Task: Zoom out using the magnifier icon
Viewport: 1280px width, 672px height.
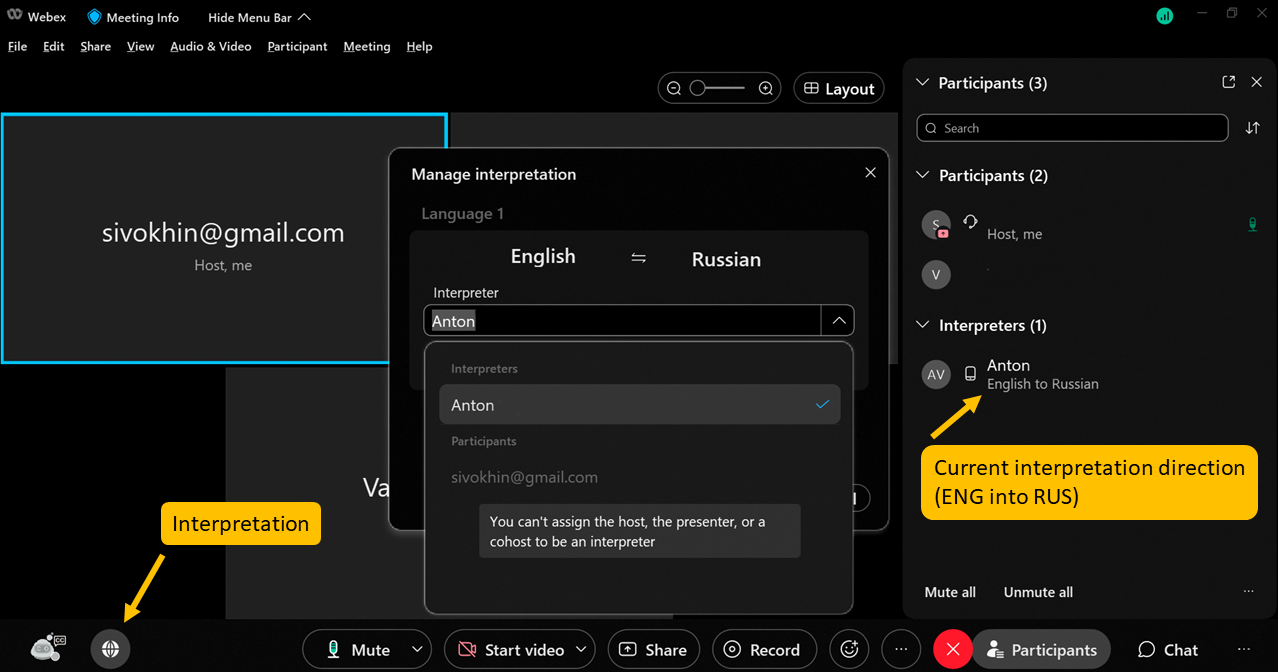Action: 674,88
